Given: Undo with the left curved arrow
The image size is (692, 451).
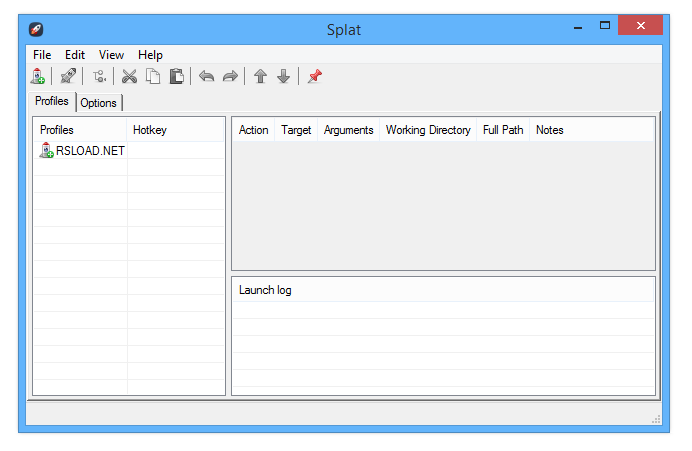Looking at the screenshot, I should 207,76.
